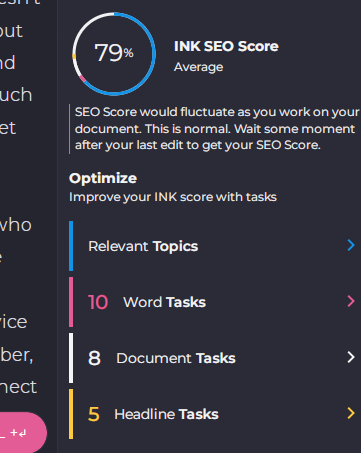Open the Headline Tasks row label
Image resolution: width=361 pixels, height=453 pixels.
(x=166, y=414)
